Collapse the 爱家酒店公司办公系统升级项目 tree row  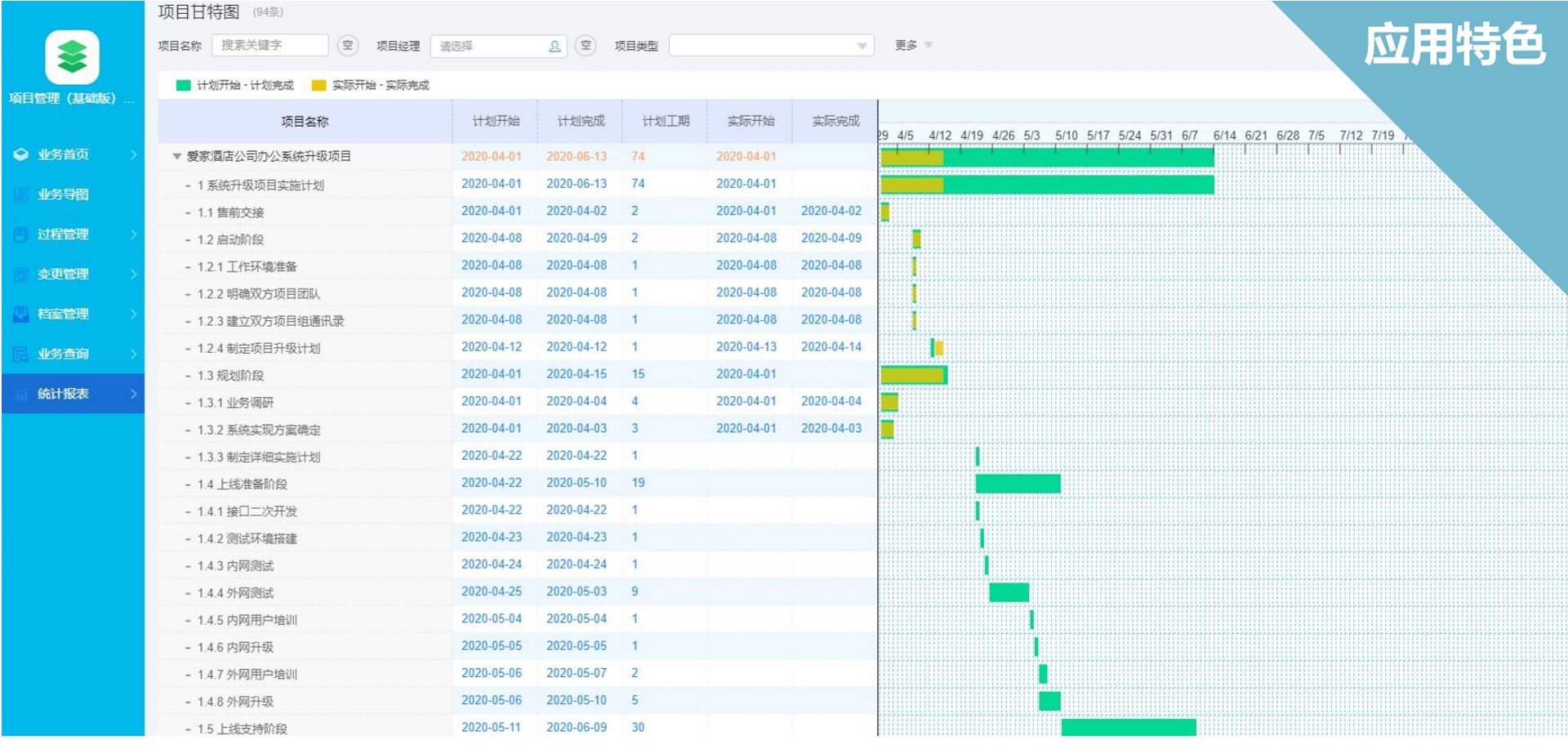click(176, 156)
